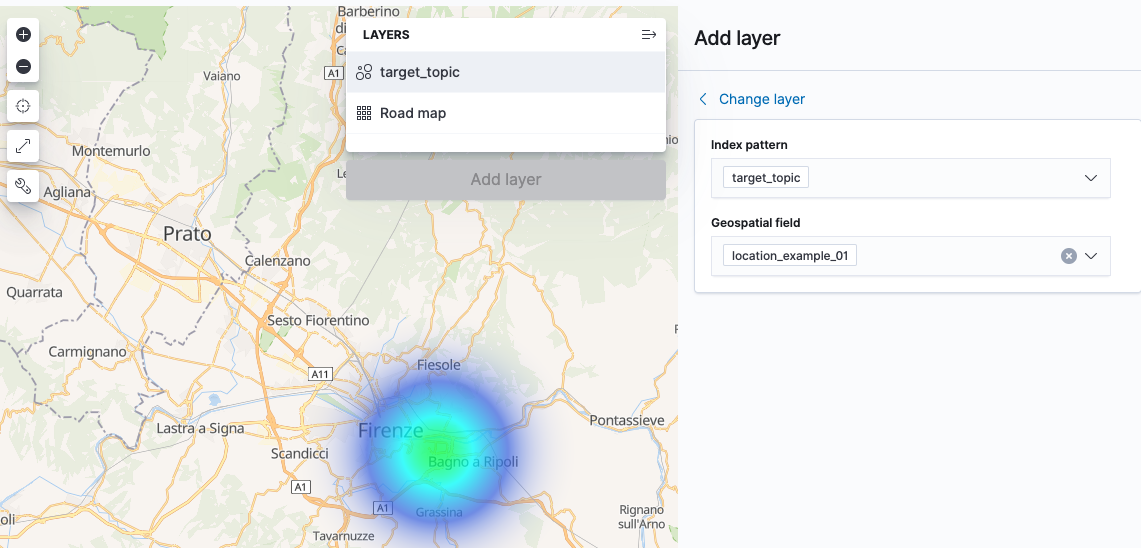Screen dimensions: 1141x548
Task: Click the grid icon beside Road map layer
Action: (x=364, y=113)
